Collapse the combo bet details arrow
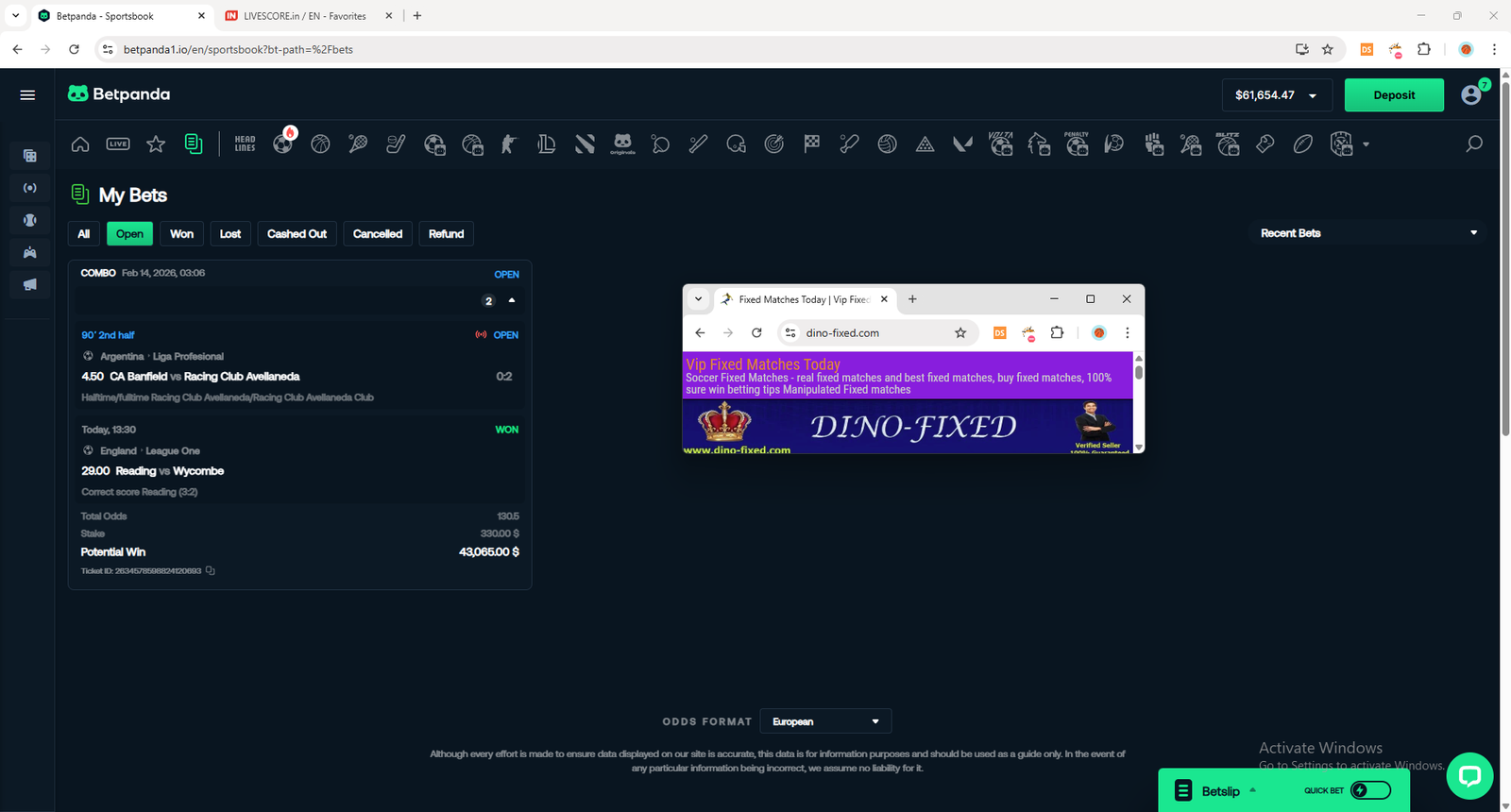The width and height of the screenshot is (1511, 812). tap(512, 300)
